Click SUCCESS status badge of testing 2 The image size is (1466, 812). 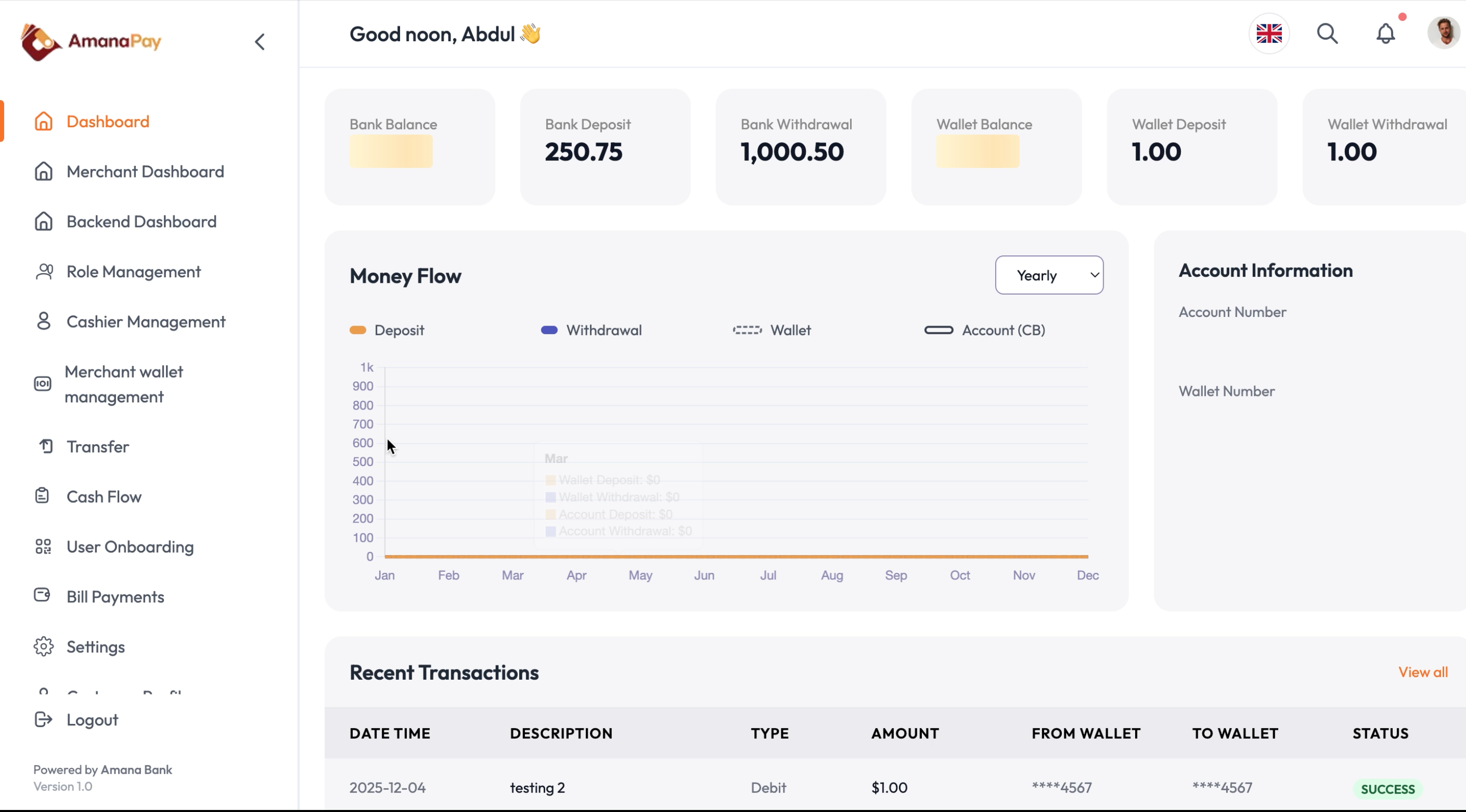tap(1388, 789)
